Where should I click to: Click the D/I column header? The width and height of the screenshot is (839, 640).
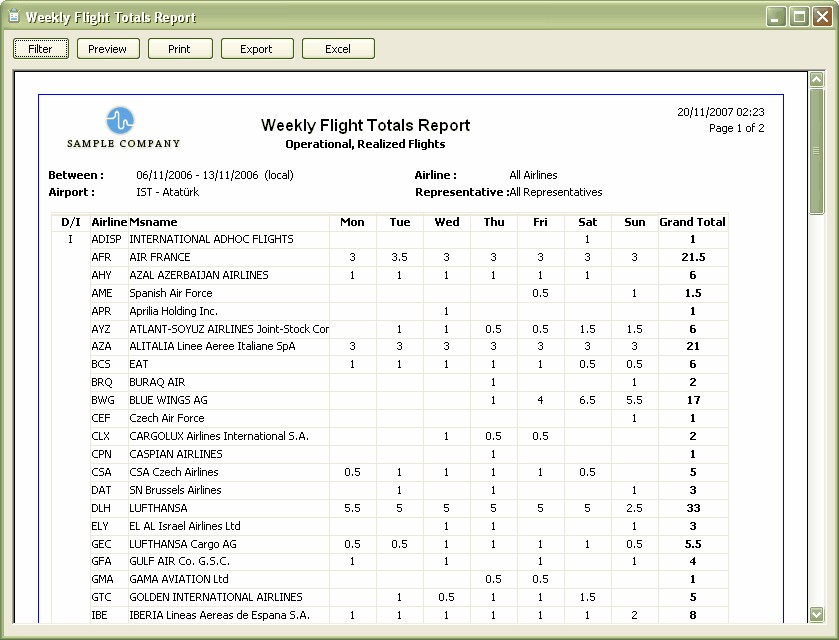point(71,222)
